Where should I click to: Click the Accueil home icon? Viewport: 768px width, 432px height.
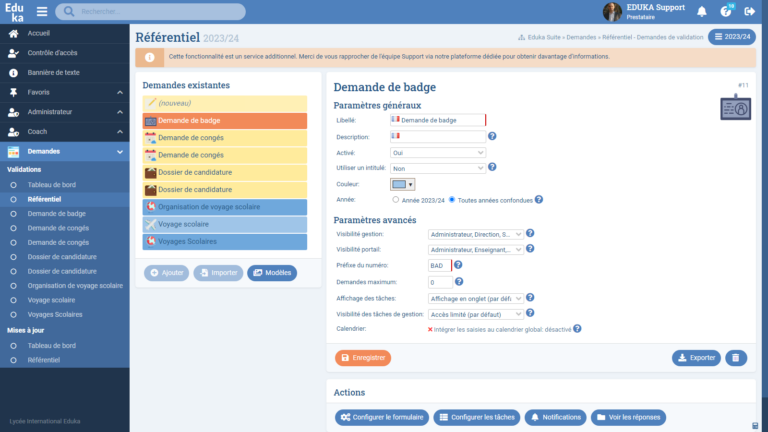pos(13,33)
